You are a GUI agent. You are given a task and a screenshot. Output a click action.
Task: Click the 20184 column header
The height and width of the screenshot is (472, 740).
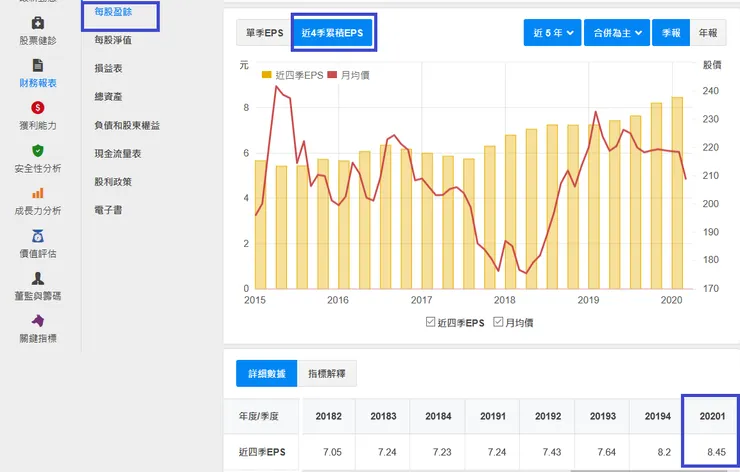(x=438, y=416)
